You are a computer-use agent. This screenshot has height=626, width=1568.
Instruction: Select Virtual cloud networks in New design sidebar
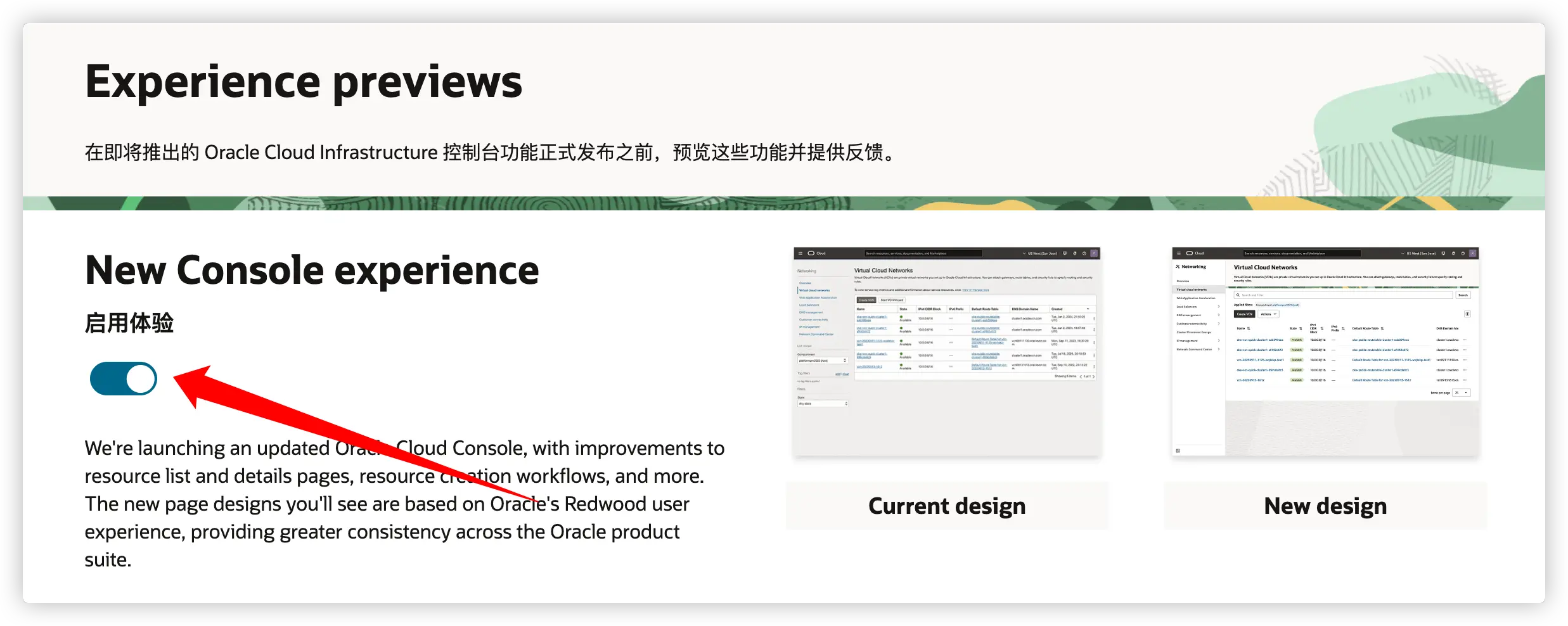(x=1192, y=290)
